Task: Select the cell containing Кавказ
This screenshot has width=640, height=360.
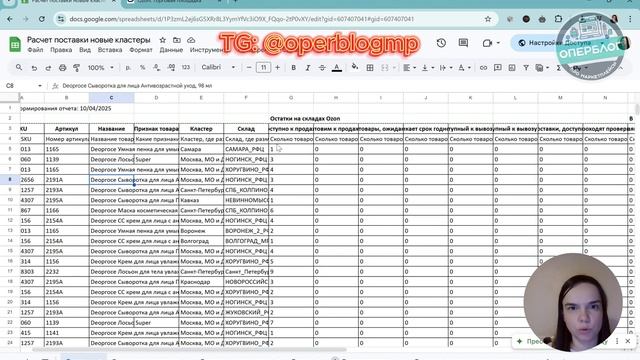Action: tap(201, 200)
